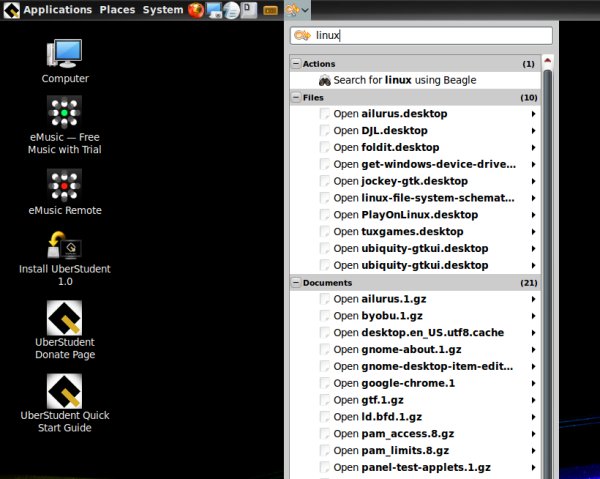Click the dictionary 'D' page launcher icon
The height and width of the screenshot is (479, 600).
point(249,10)
